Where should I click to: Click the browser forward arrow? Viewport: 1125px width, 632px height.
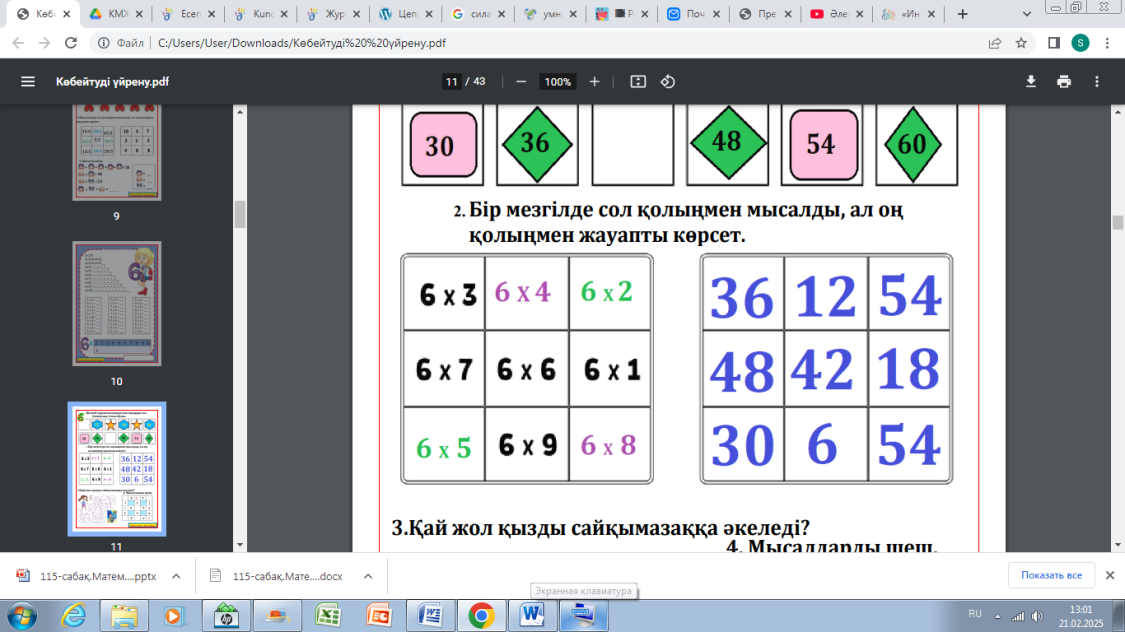click(x=44, y=43)
